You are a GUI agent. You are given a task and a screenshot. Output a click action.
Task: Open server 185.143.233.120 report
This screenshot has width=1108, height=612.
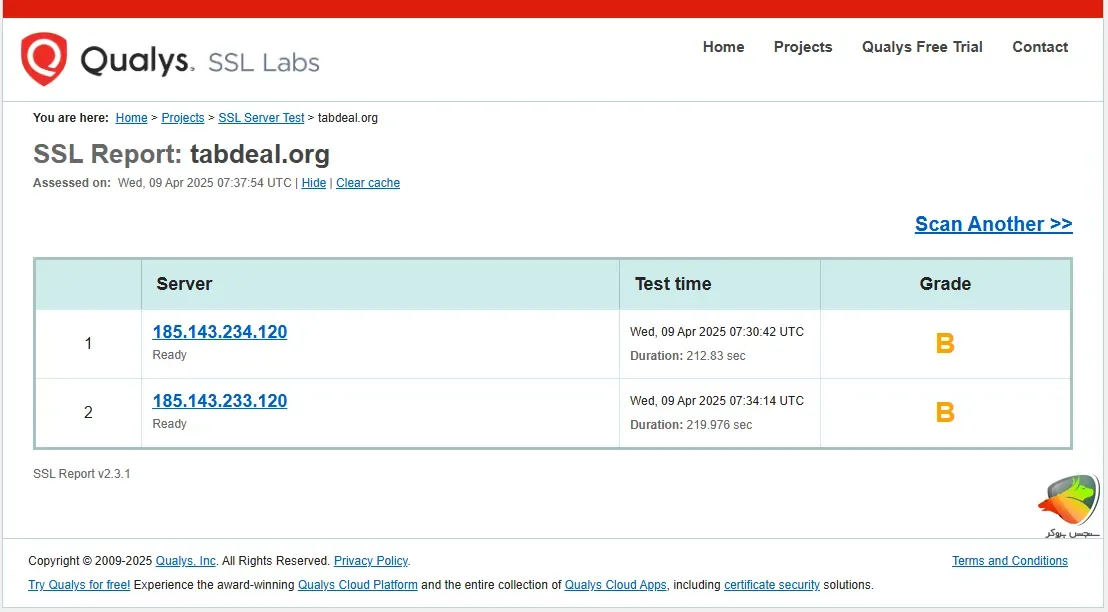pyautogui.click(x=220, y=401)
